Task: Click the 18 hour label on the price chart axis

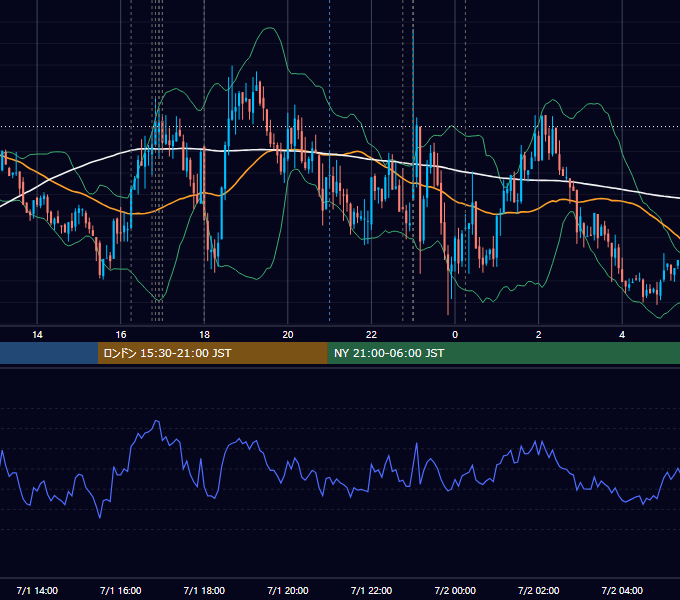Action: tap(204, 335)
